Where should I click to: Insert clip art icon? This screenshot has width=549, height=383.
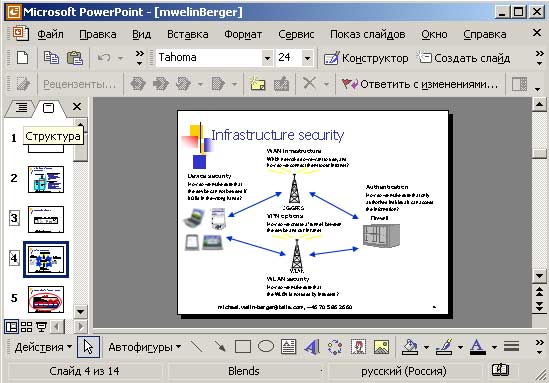tap(358, 347)
